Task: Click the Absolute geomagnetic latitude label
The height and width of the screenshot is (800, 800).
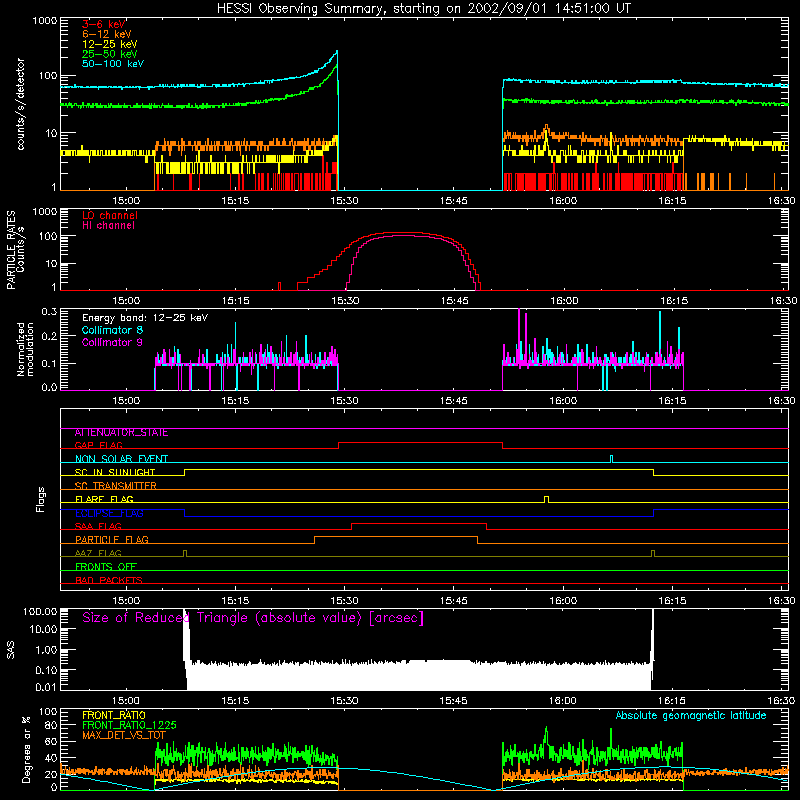Action: 691,716
